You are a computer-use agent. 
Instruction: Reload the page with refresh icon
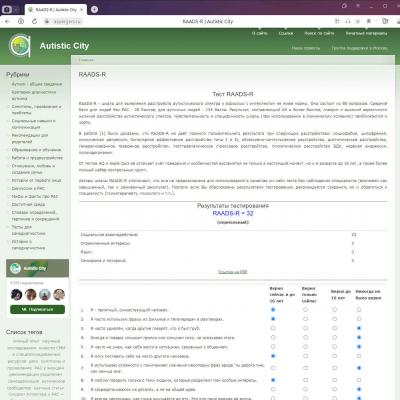(x=35, y=21)
